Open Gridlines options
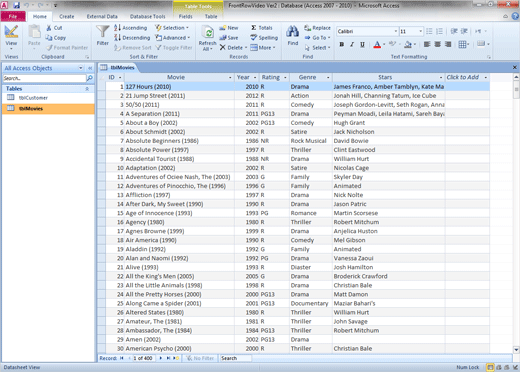 pos(464,44)
